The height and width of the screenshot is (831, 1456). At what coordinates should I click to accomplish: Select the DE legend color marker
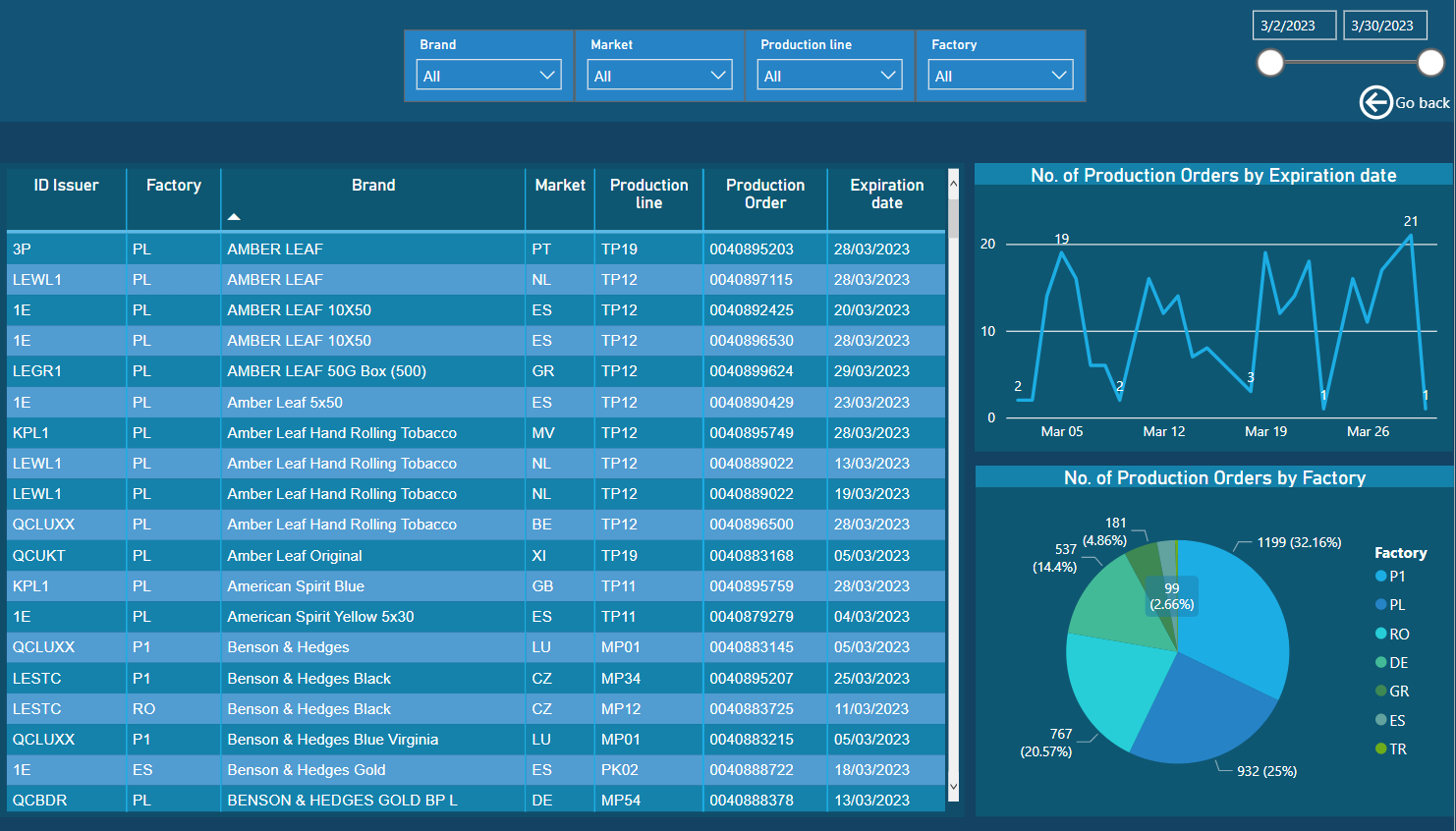click(x=1381, y=663)
